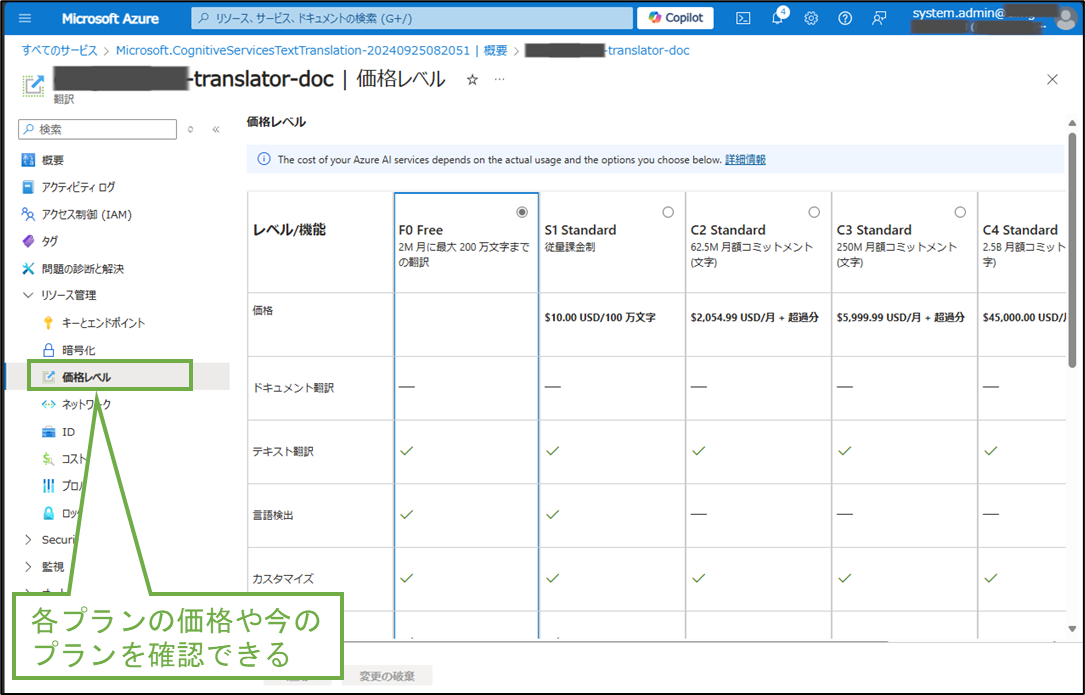Click the properties bars icon
Image resolution: width=1085 pixels, height=695 pixels.
point(48,486)
